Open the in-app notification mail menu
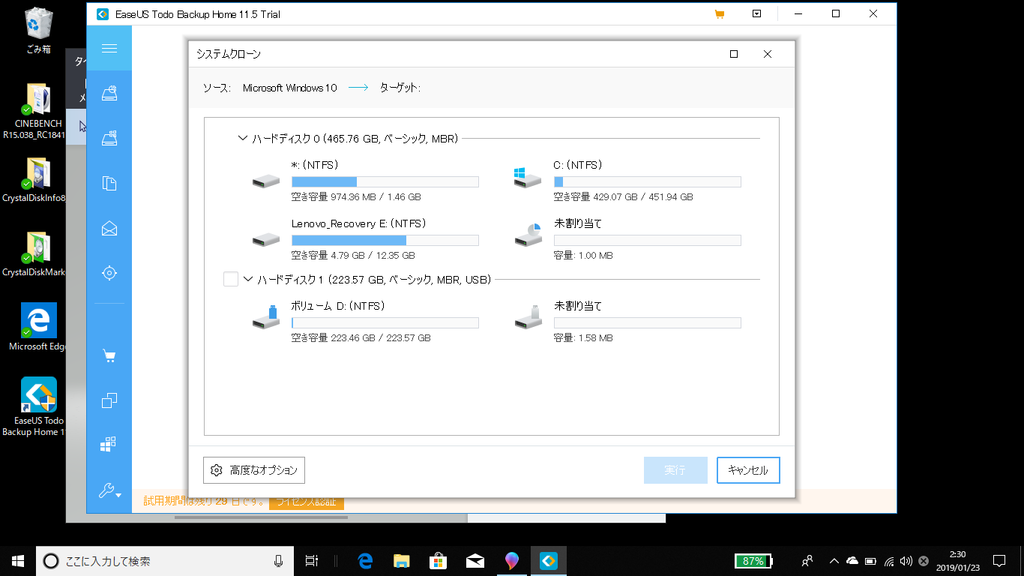The image size is (1024, 576). [758, 14]
